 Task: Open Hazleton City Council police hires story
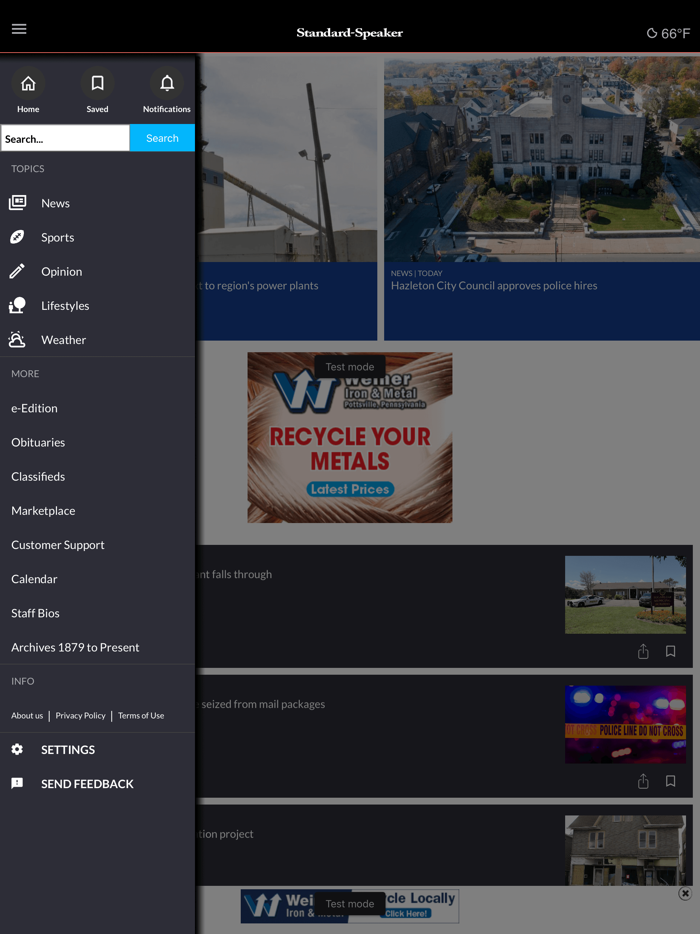[494, 285]
